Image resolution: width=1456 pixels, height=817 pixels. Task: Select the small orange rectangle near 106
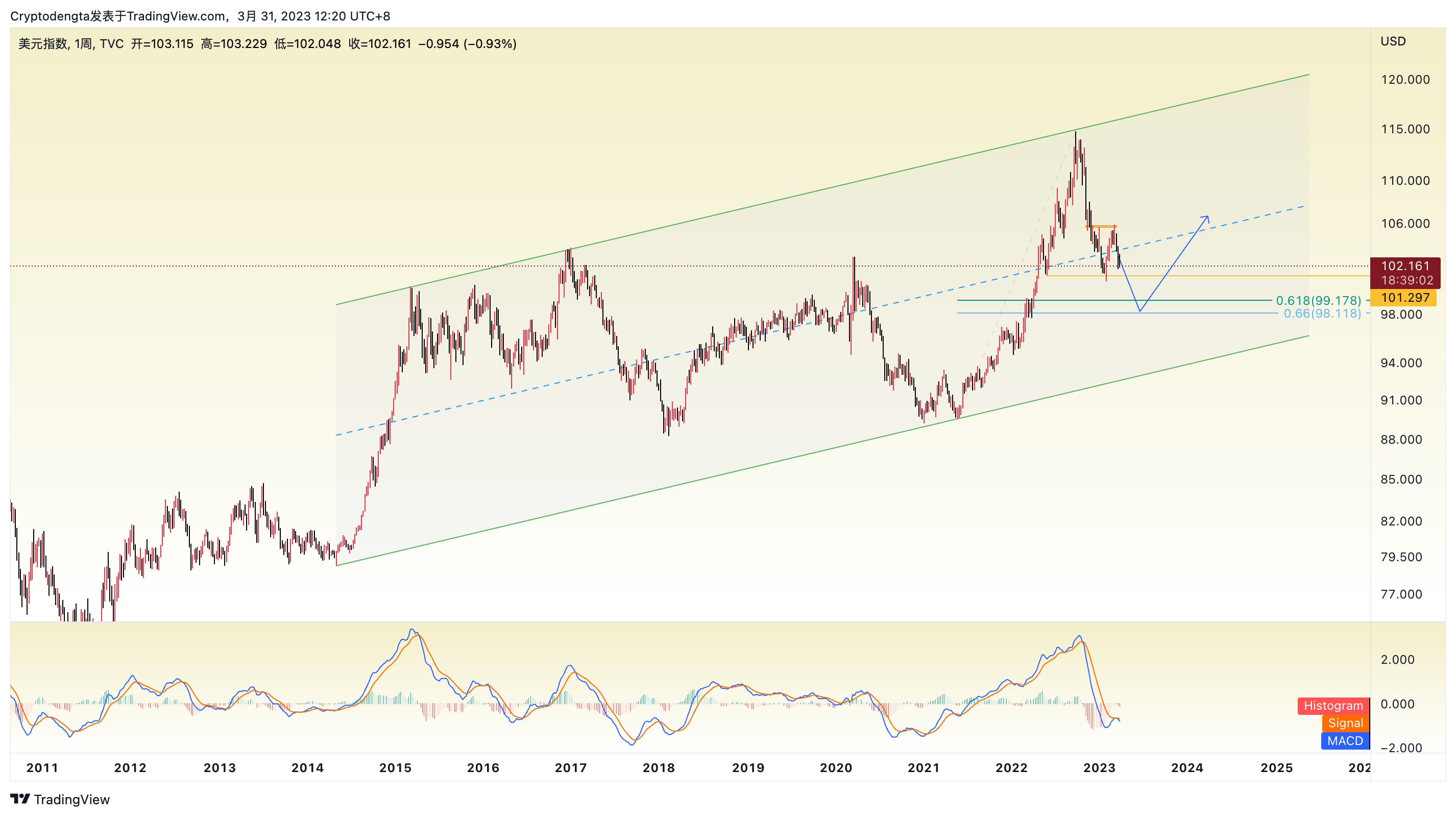(x=1101, y=227)
